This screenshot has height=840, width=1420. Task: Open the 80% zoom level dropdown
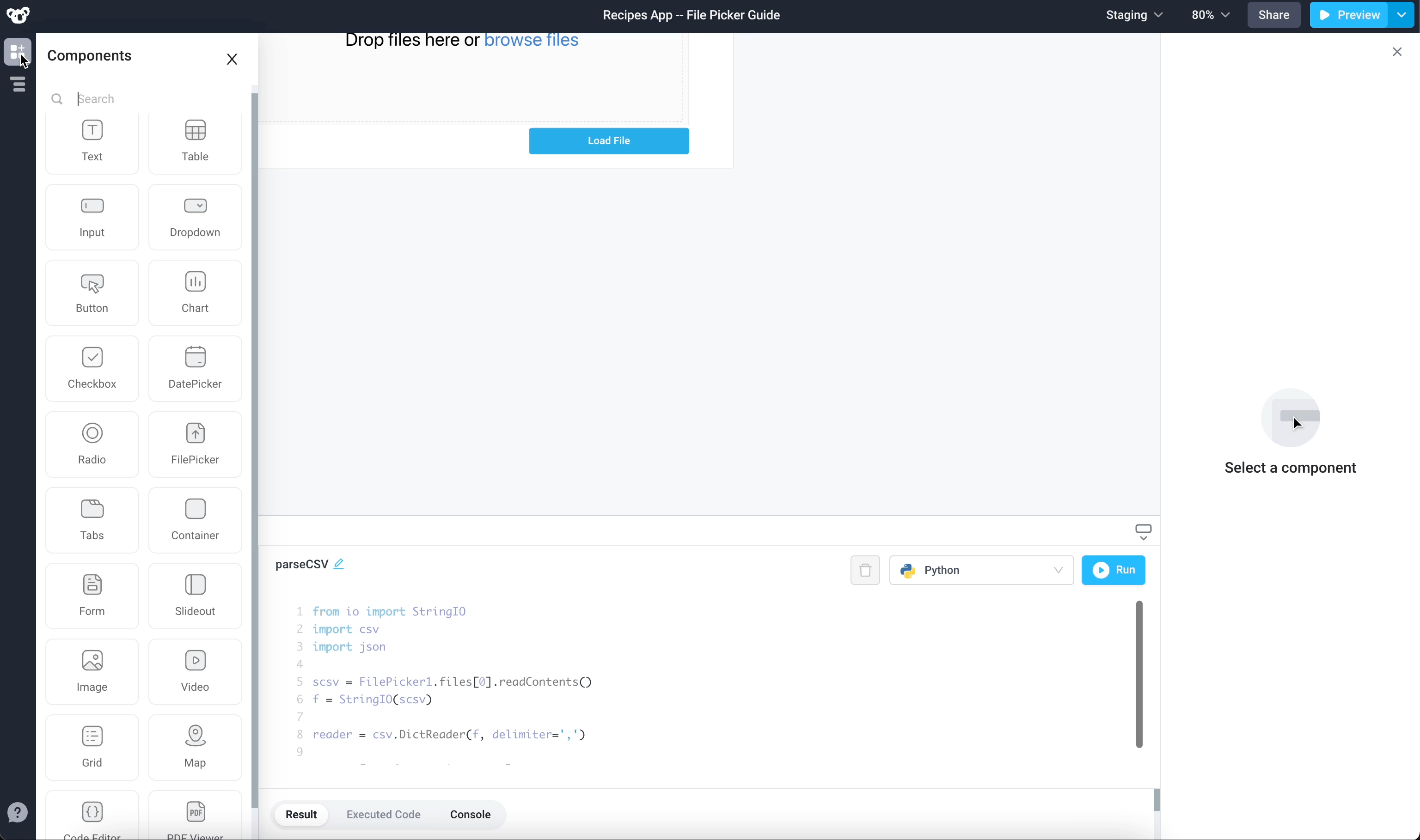(x=1210, y=15)
